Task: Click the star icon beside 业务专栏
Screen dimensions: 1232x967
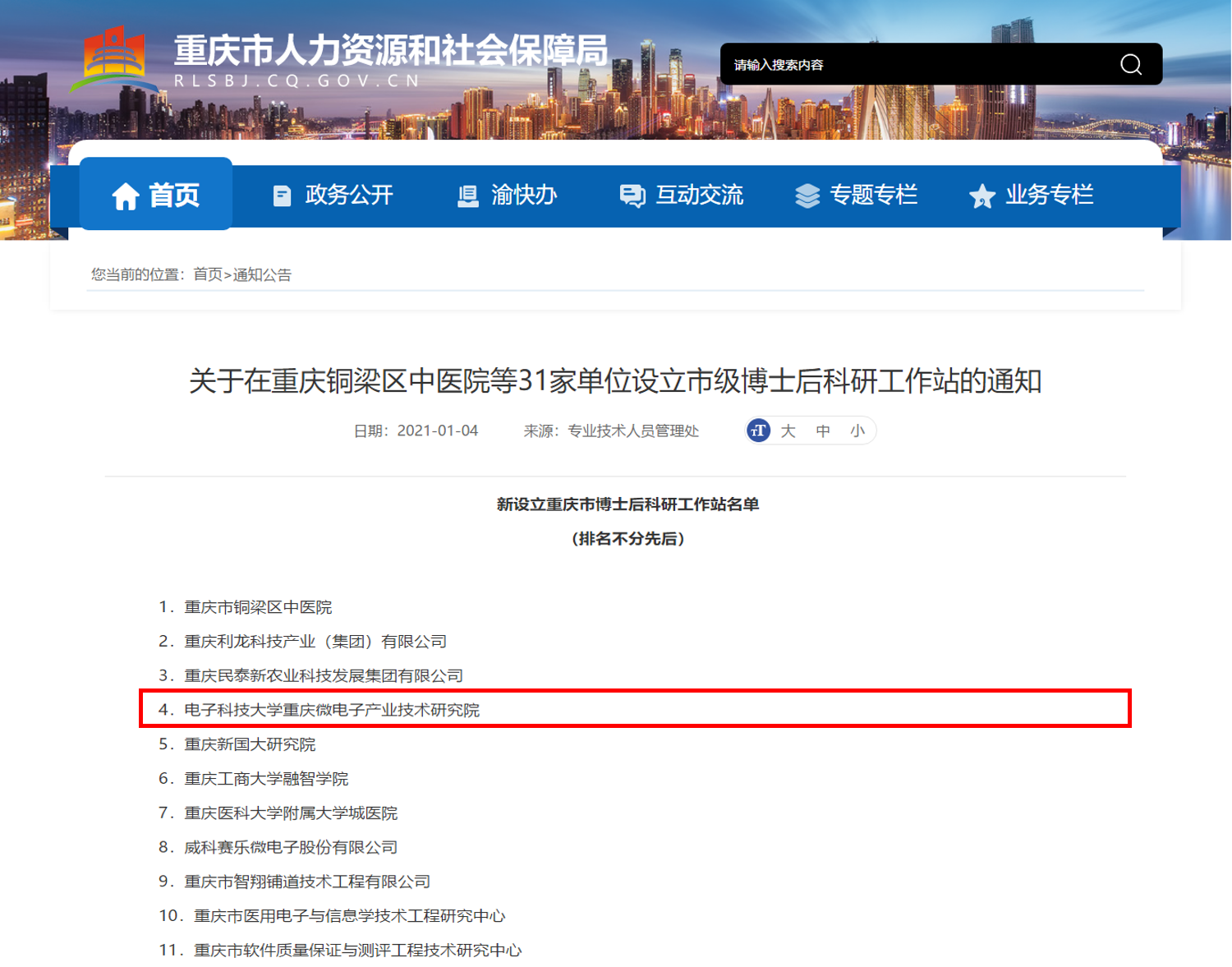Action: coord(982,196)
